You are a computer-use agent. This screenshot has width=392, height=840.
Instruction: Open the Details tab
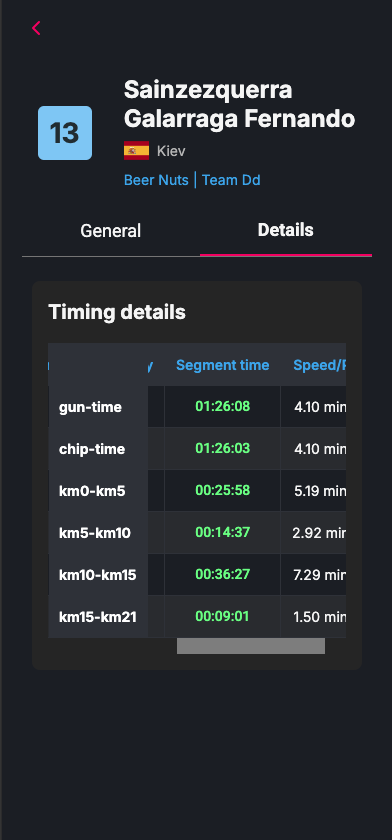pyautogui.click(x=285, y=230)
